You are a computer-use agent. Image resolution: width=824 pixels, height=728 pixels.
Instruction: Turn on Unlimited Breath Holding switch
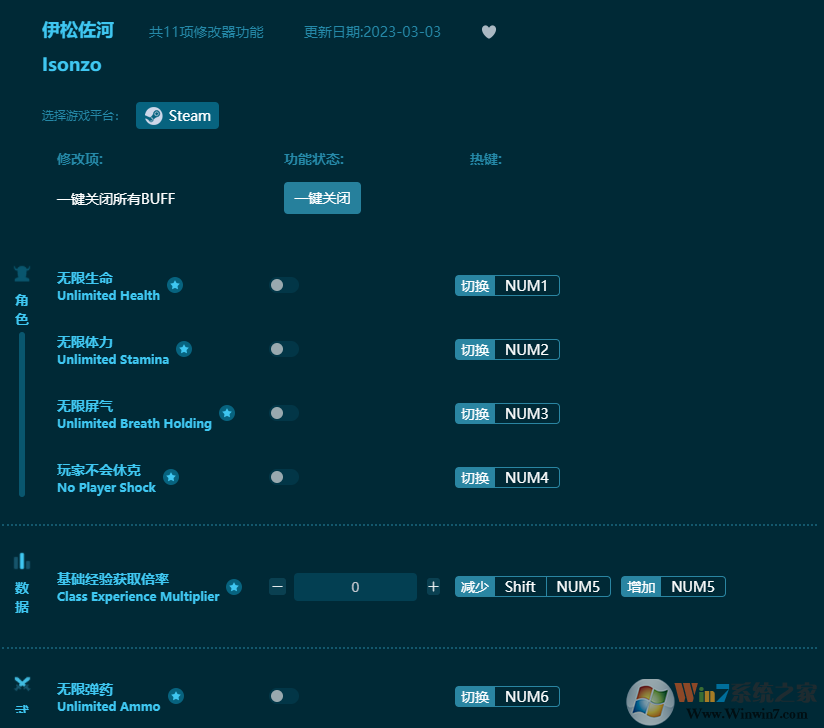tap(284, 413)
